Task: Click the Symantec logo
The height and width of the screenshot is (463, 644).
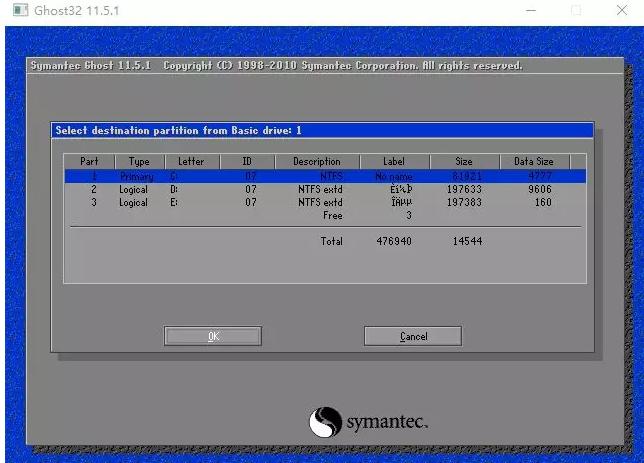Action: (x=368, y=422)
